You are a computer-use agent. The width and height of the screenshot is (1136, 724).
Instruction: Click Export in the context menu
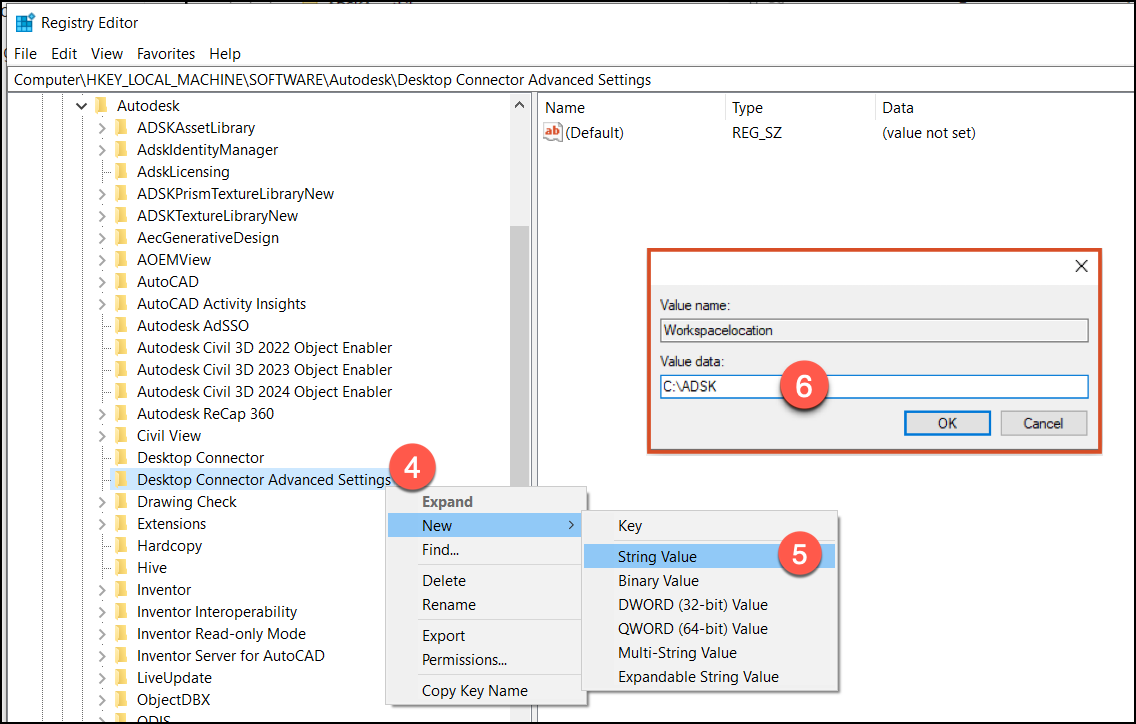pyautogui.click(x=485, y=636)
